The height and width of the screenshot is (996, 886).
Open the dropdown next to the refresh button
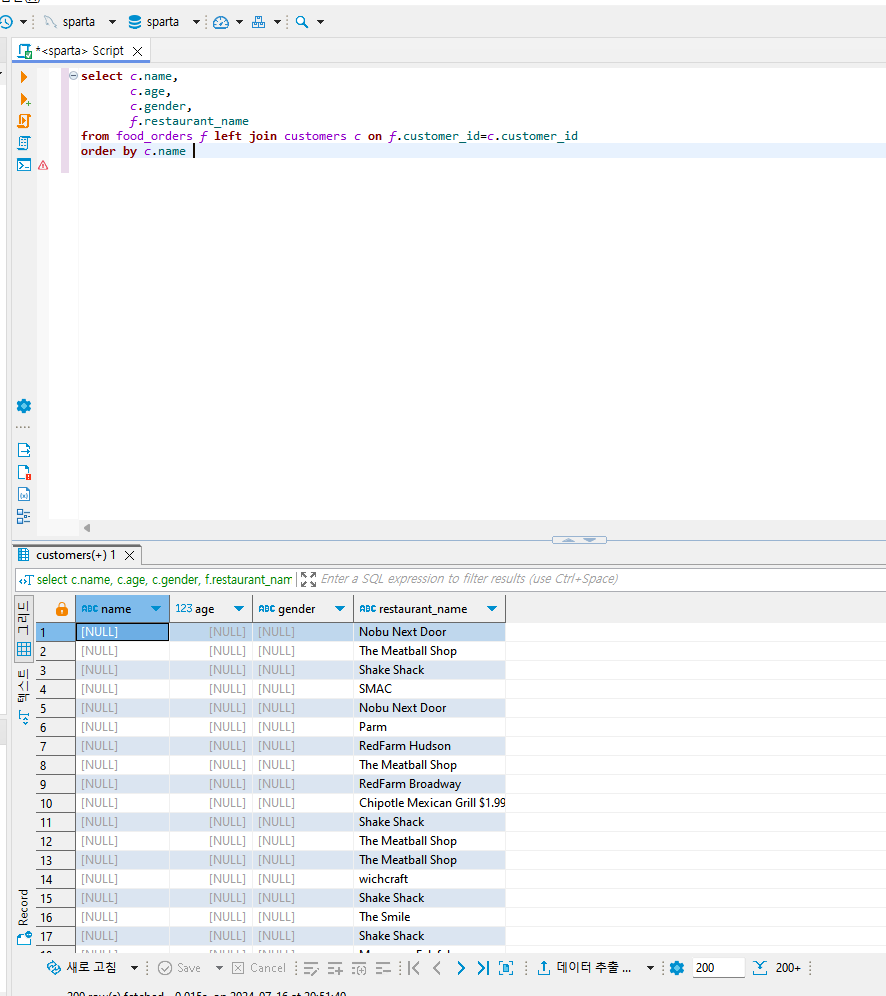click(135, 968)
